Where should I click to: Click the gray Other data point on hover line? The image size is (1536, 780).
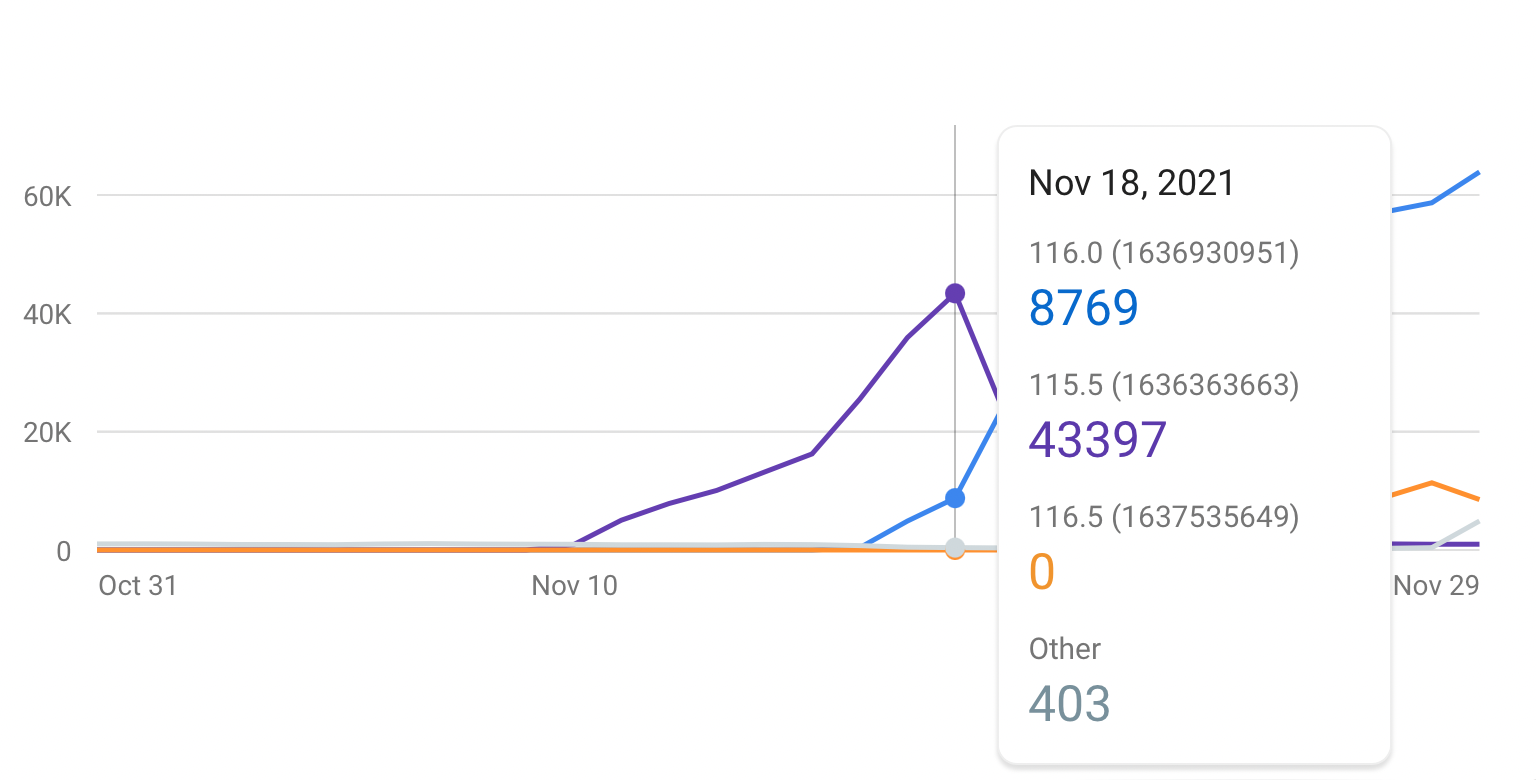(955, 547)
